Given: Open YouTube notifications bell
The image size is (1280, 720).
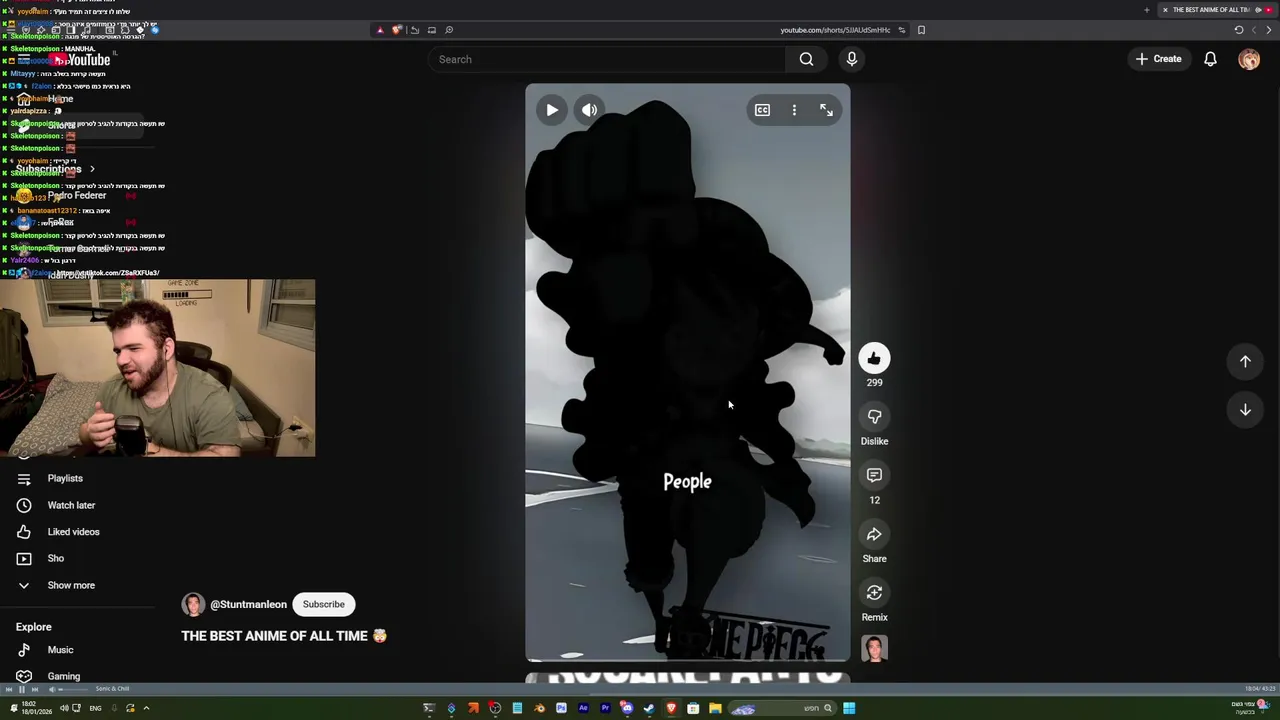Looking at the screenshot, I should [1210, 59].
